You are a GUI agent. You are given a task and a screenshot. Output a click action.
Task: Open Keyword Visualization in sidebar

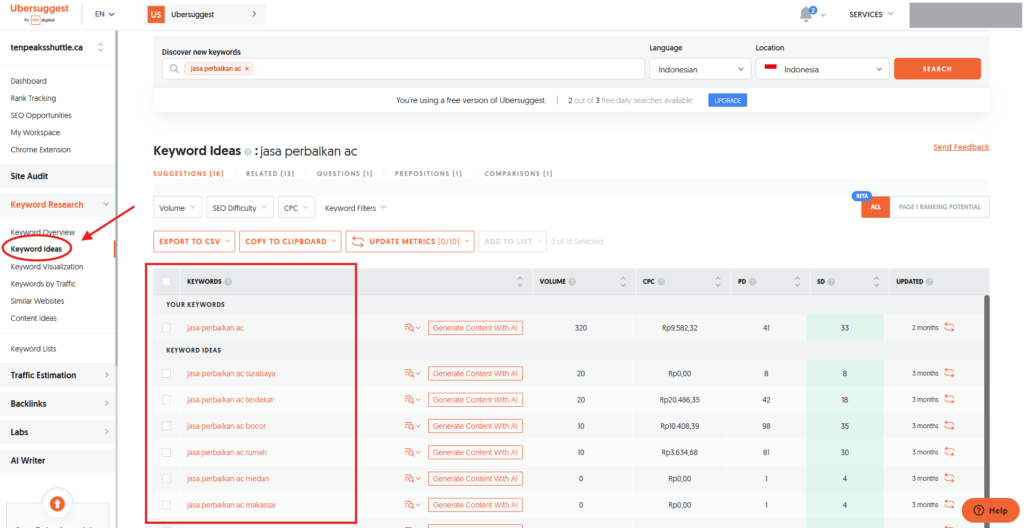[47, 267]
